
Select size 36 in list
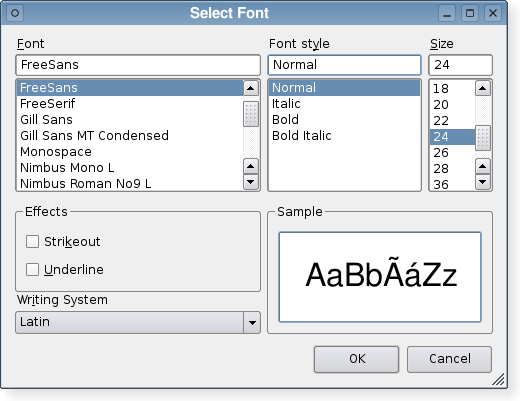click(452, 184)
